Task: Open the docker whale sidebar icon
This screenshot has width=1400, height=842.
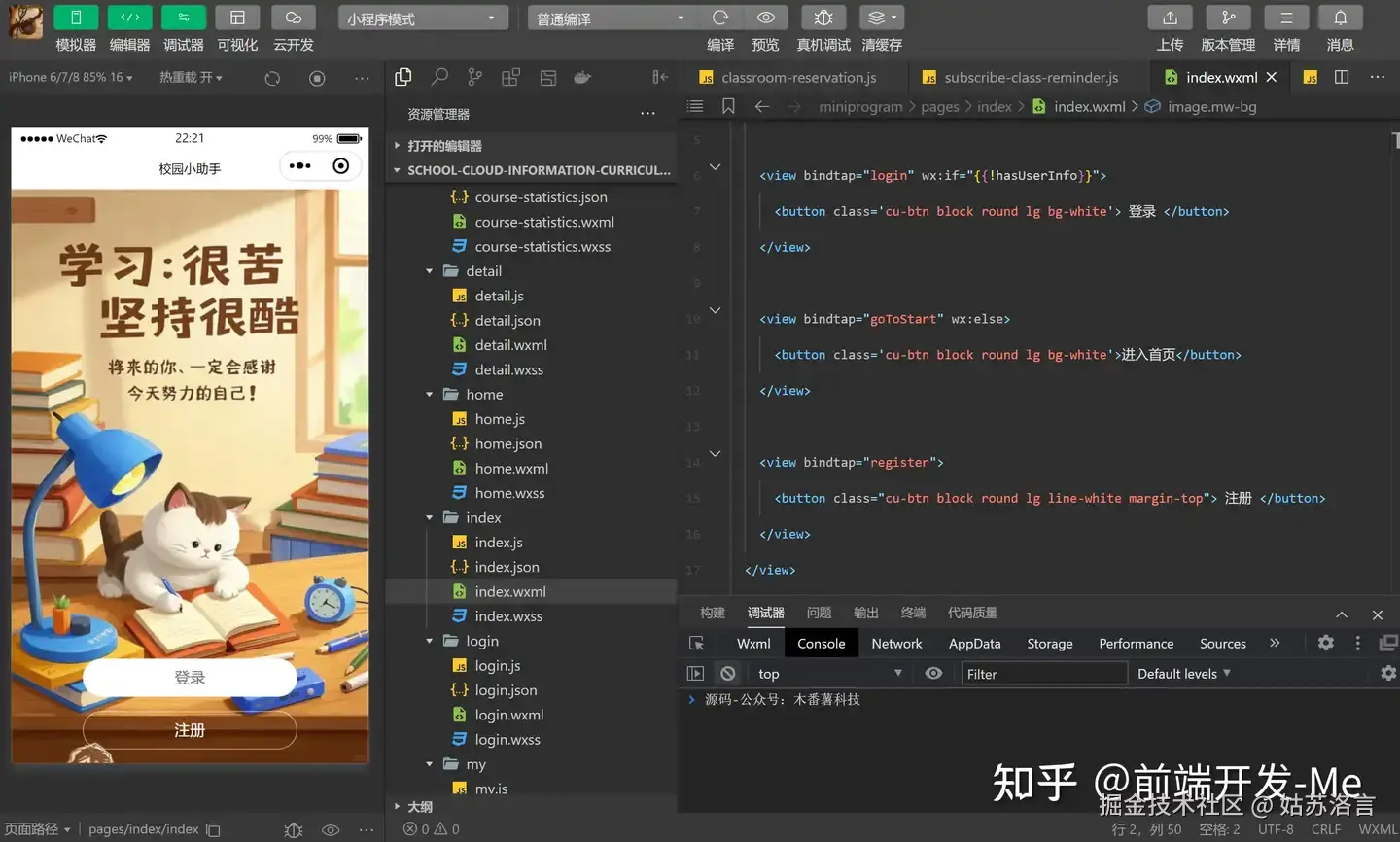Action: click(582, 77)
